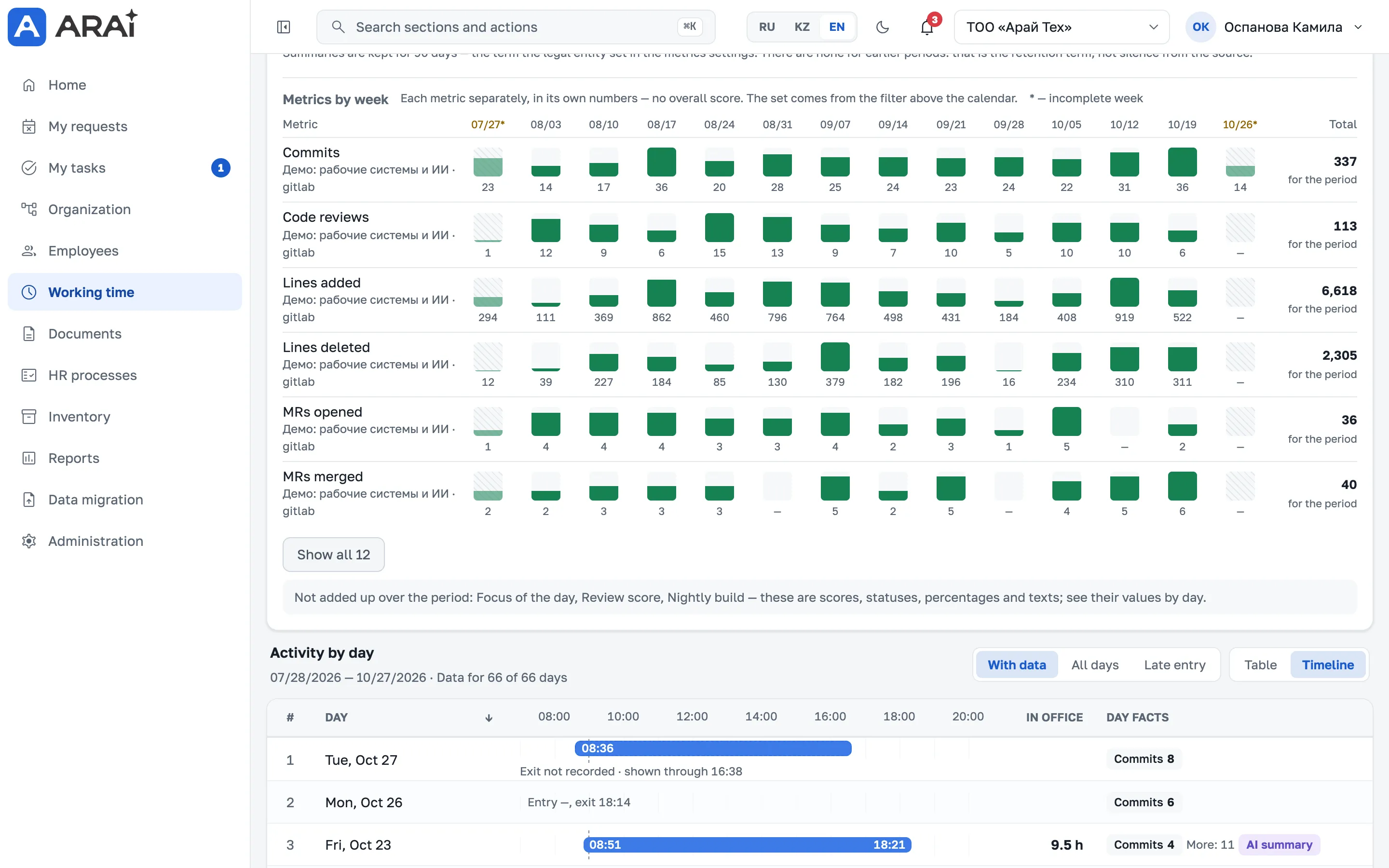
Task: Click the Documents file icon
Action: click(x=29, y=334)
